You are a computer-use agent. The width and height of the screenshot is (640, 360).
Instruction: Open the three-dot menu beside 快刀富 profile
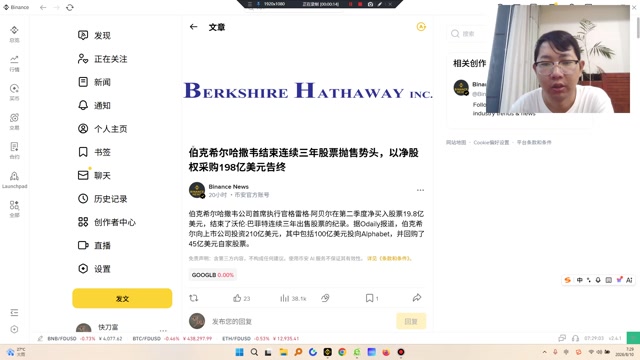click(163, 330)
